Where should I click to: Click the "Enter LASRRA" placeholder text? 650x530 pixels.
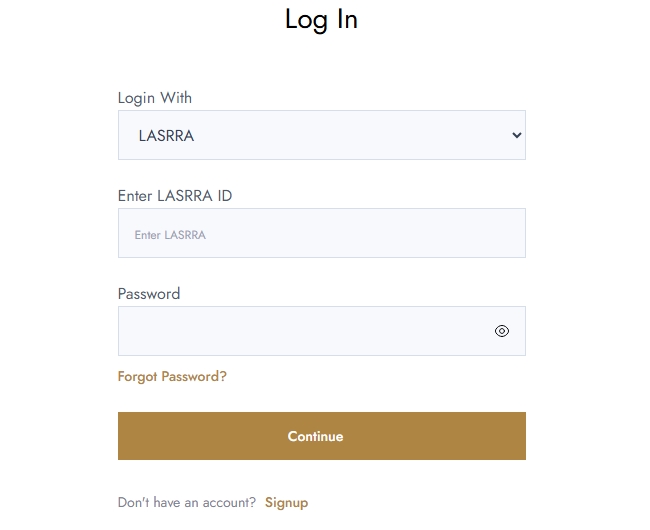(170, 235)
